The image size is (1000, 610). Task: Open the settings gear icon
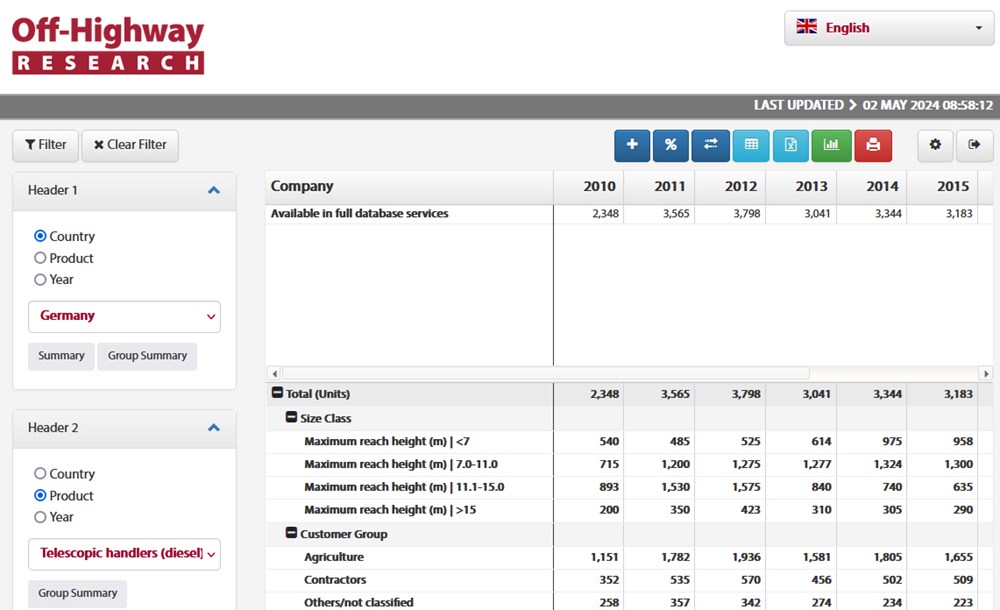click(935, 145)
